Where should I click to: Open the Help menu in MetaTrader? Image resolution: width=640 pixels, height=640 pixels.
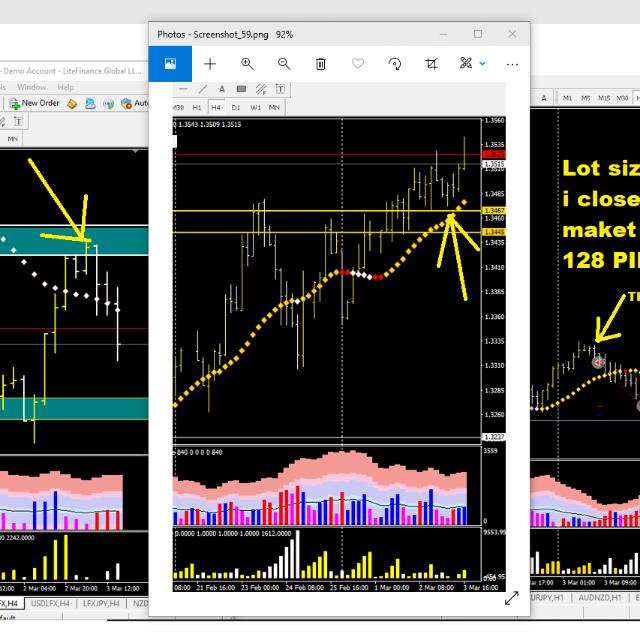pos(65,87)
